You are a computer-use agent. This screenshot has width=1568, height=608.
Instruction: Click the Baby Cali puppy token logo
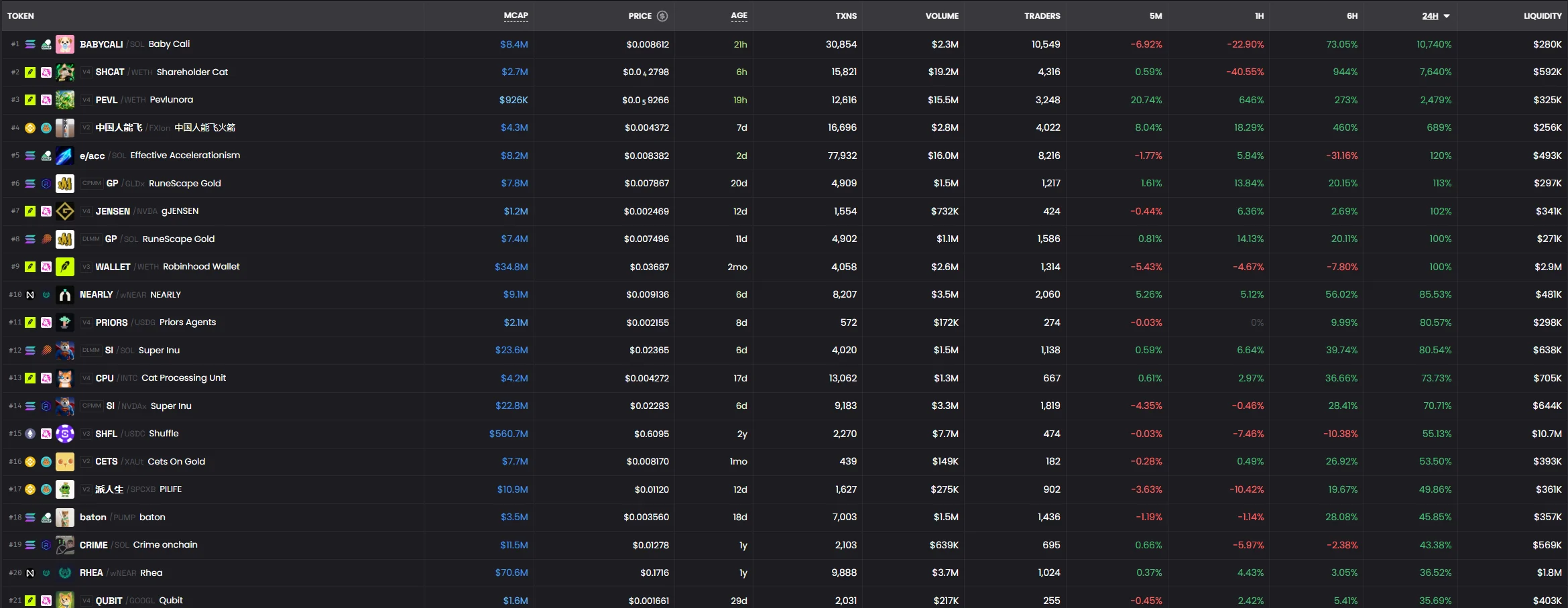[x=65, y=44]
